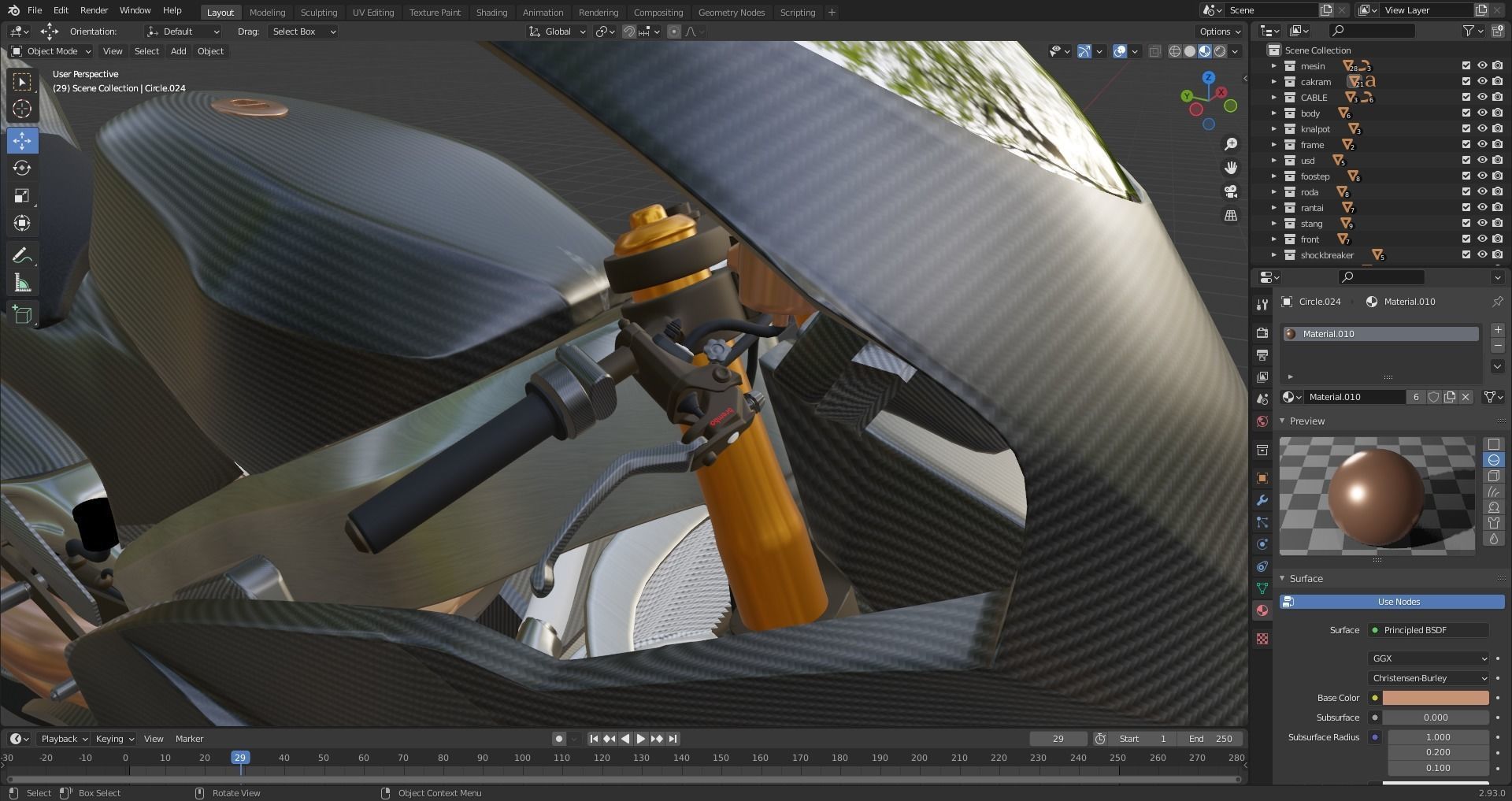Image resolution: width=1512 pixels, height=801 pixels.
Task: Click the Options button
Action: click(x=1219, y=32)
